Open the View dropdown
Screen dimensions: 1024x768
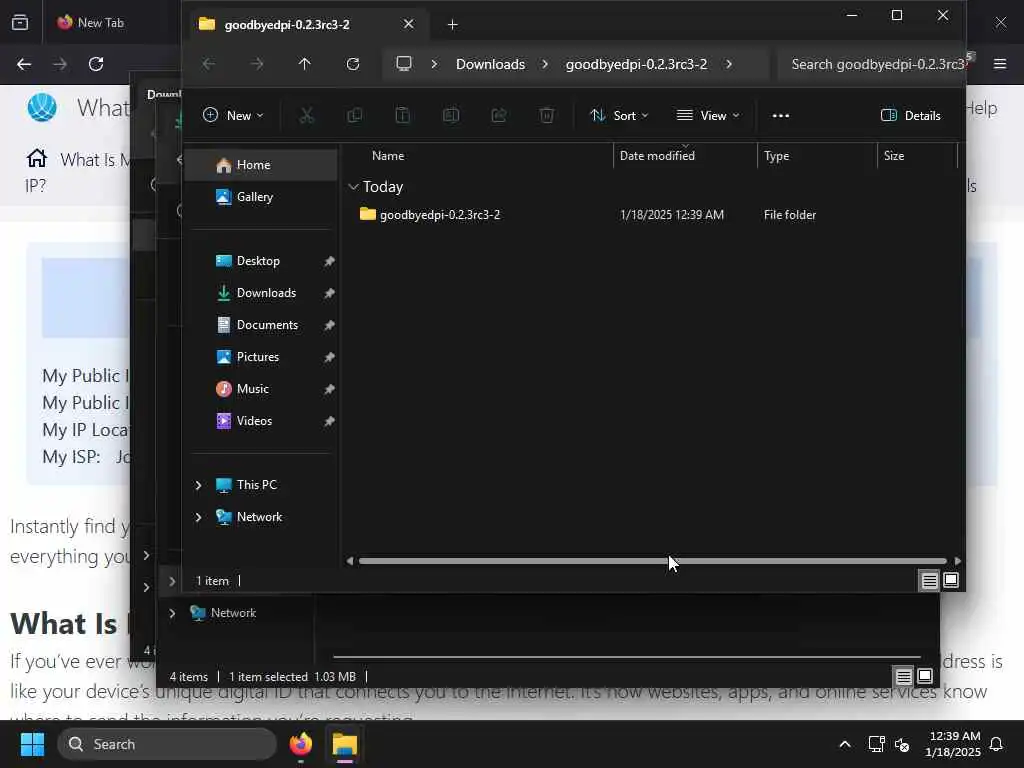pyautogui.click(x=708, y=116)
